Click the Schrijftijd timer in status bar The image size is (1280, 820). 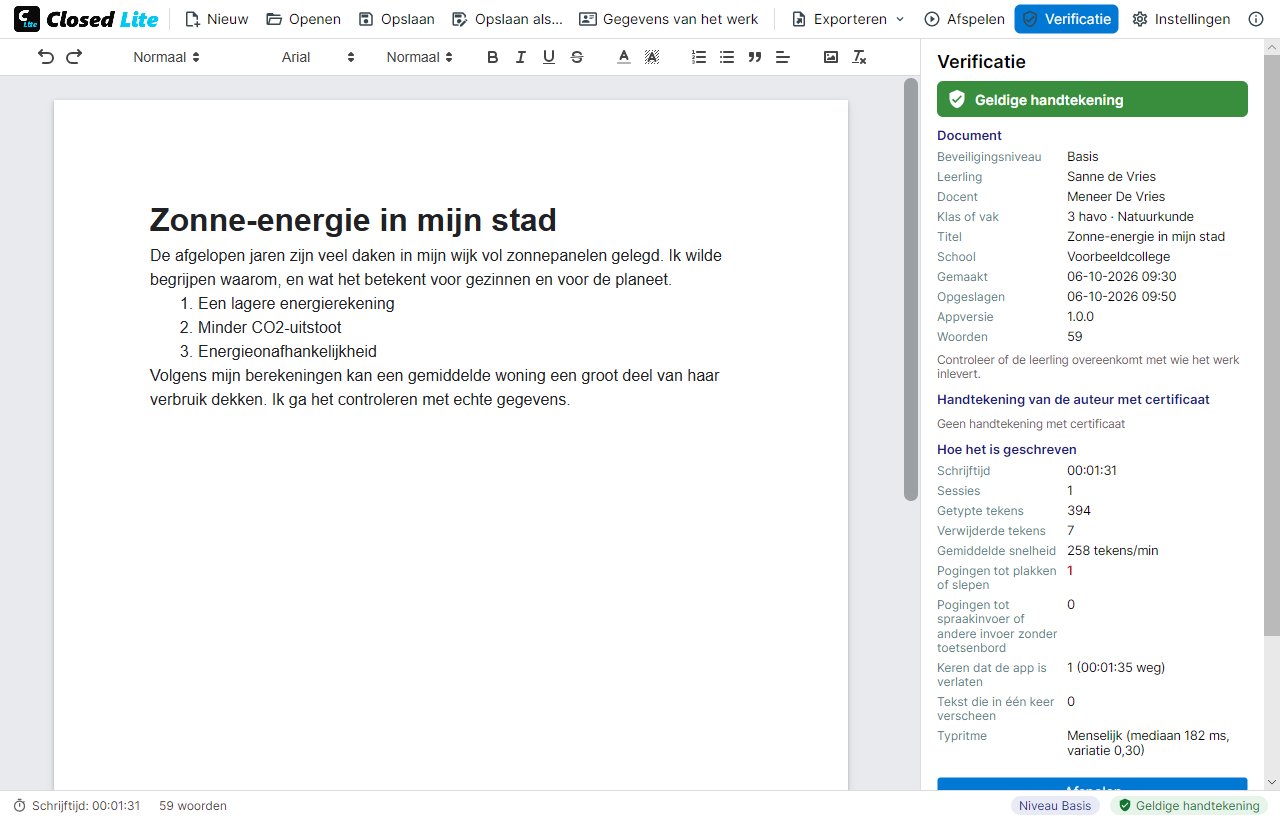click(x=77, y=806)
